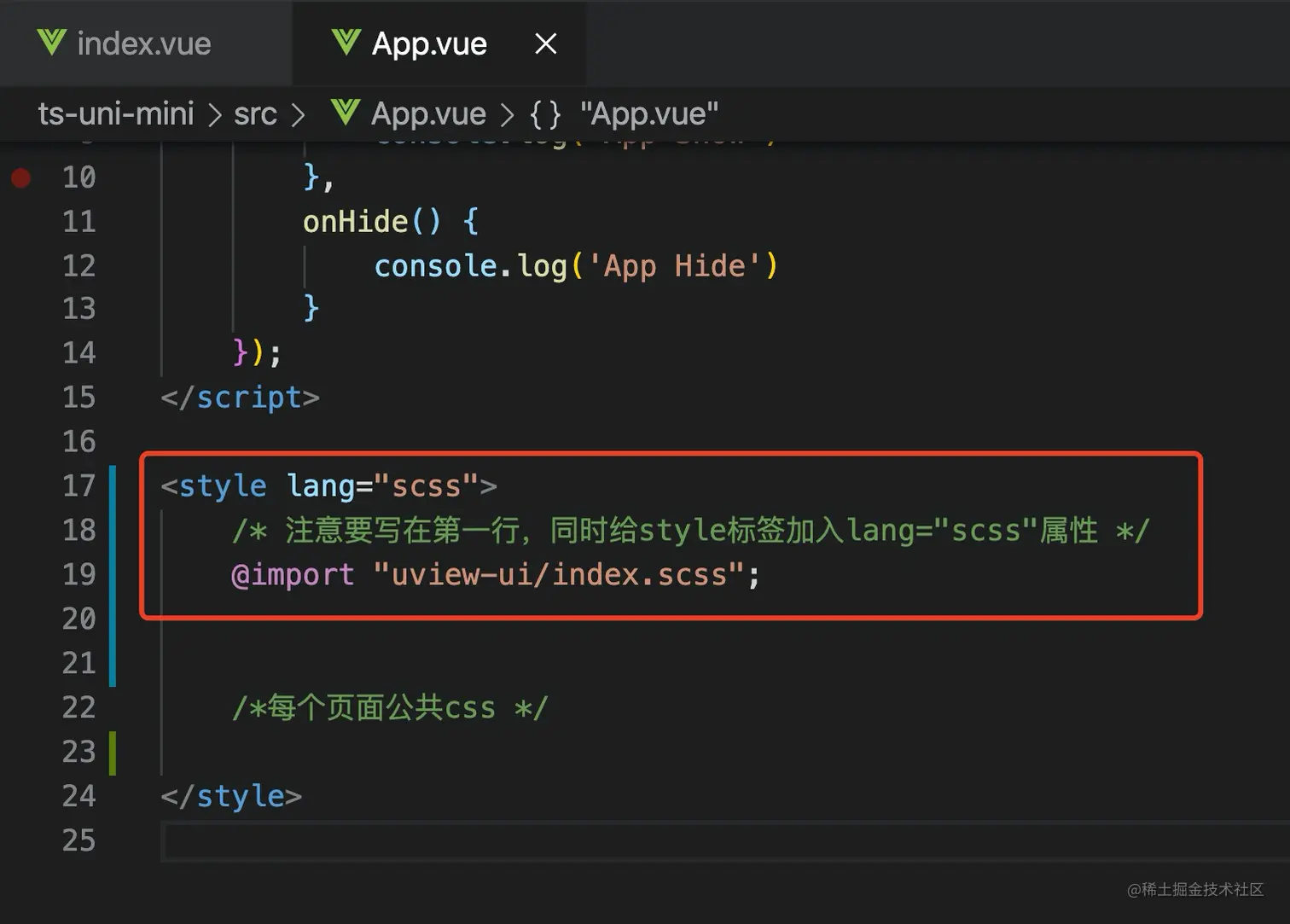Click the 'App Hide' string literal

pyautogui.click(x=673, y=266)
